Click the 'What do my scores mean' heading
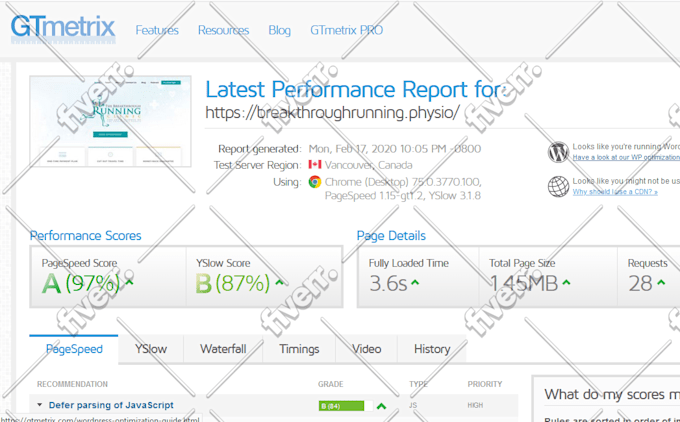Screen dimensions: 680x422 [612, 394]
